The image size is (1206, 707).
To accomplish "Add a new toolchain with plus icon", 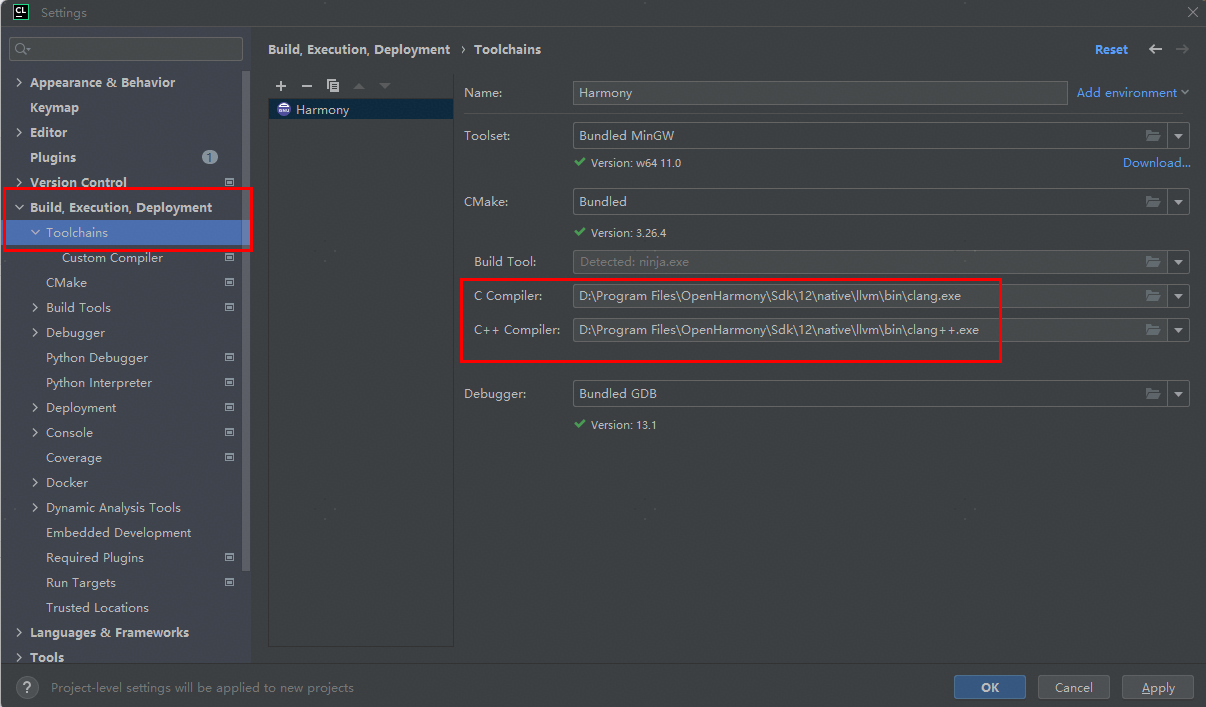I will (x=281, y=86).
